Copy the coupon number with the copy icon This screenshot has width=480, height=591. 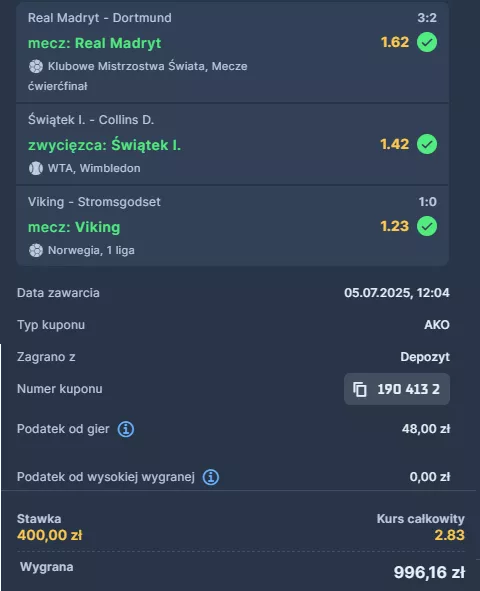point(359,389)
